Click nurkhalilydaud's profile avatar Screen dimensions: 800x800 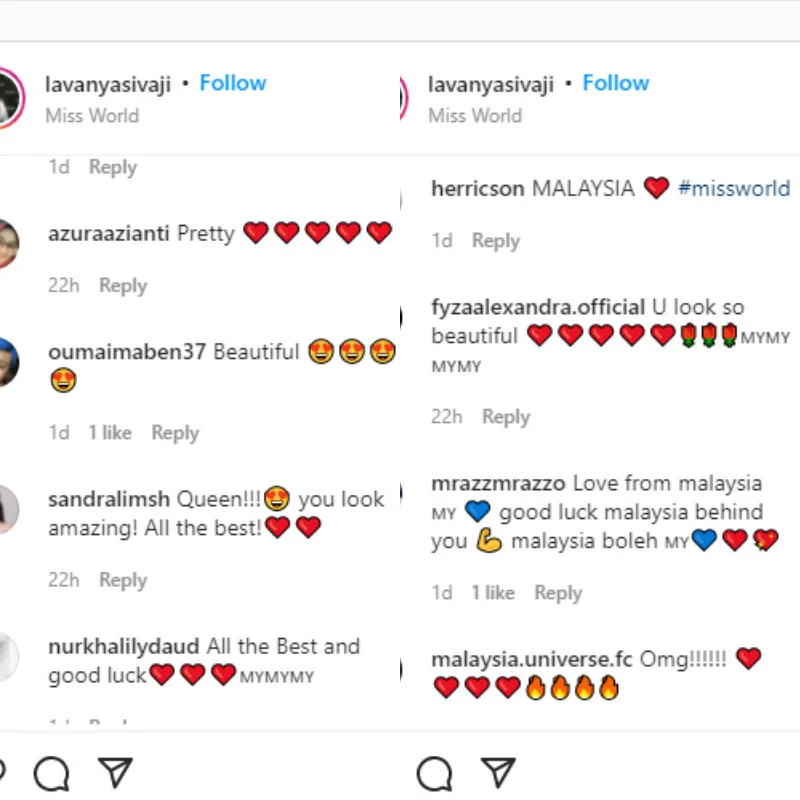tap(8, 657)
